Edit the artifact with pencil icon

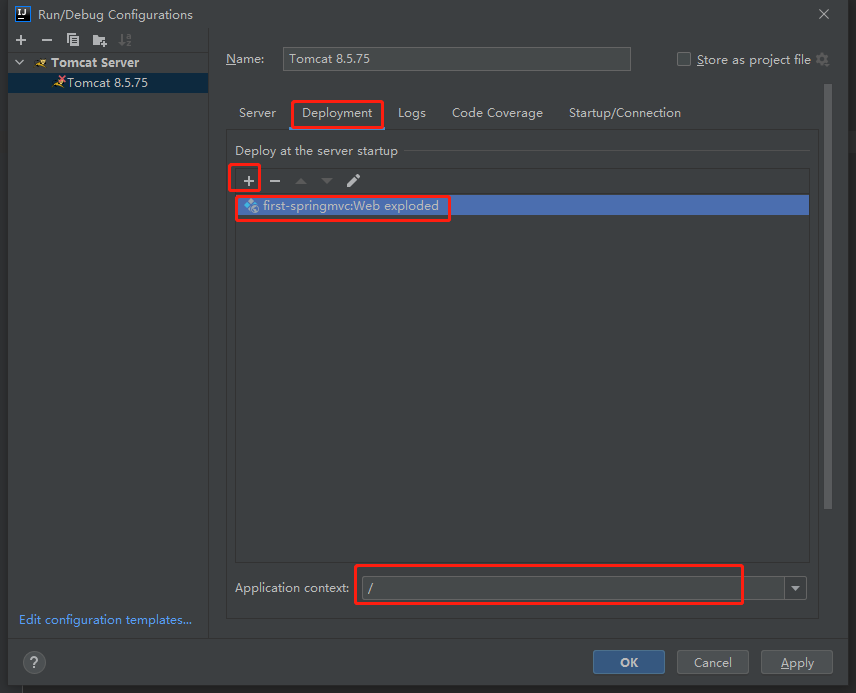click(353, 181)
